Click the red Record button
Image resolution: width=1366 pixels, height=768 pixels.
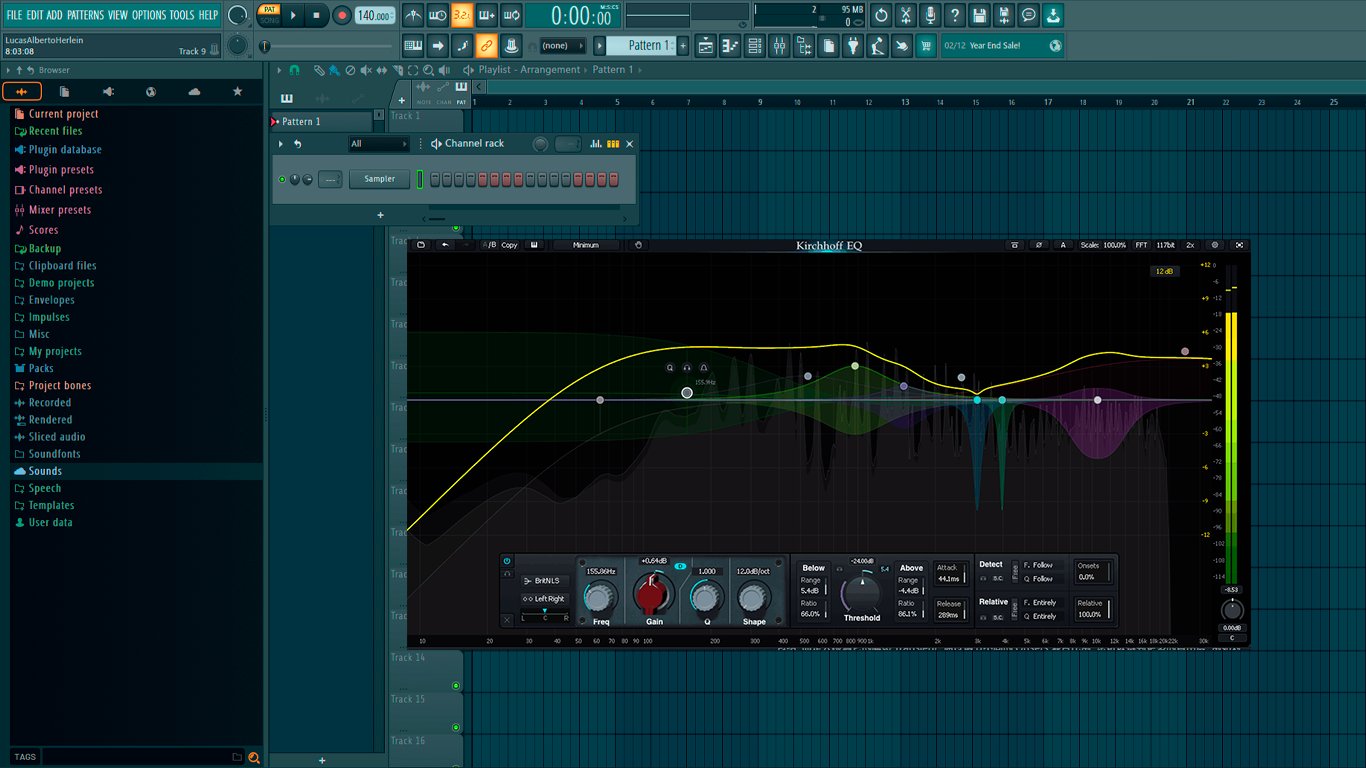click(x=342, y=15)
